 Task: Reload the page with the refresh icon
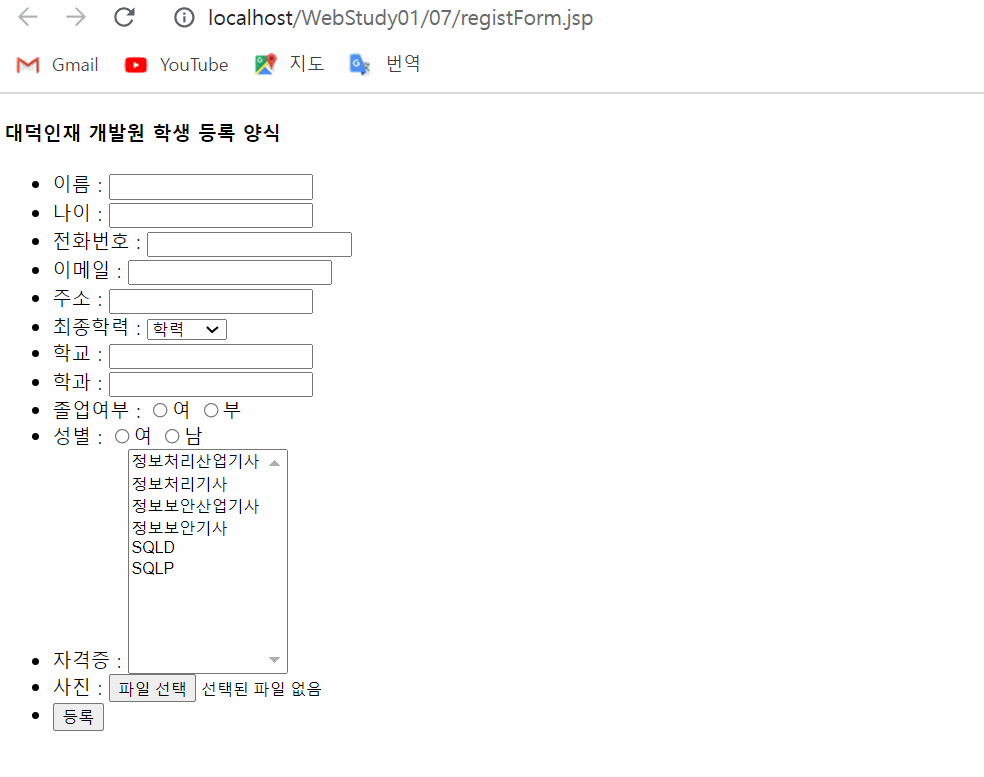(124, 17)
